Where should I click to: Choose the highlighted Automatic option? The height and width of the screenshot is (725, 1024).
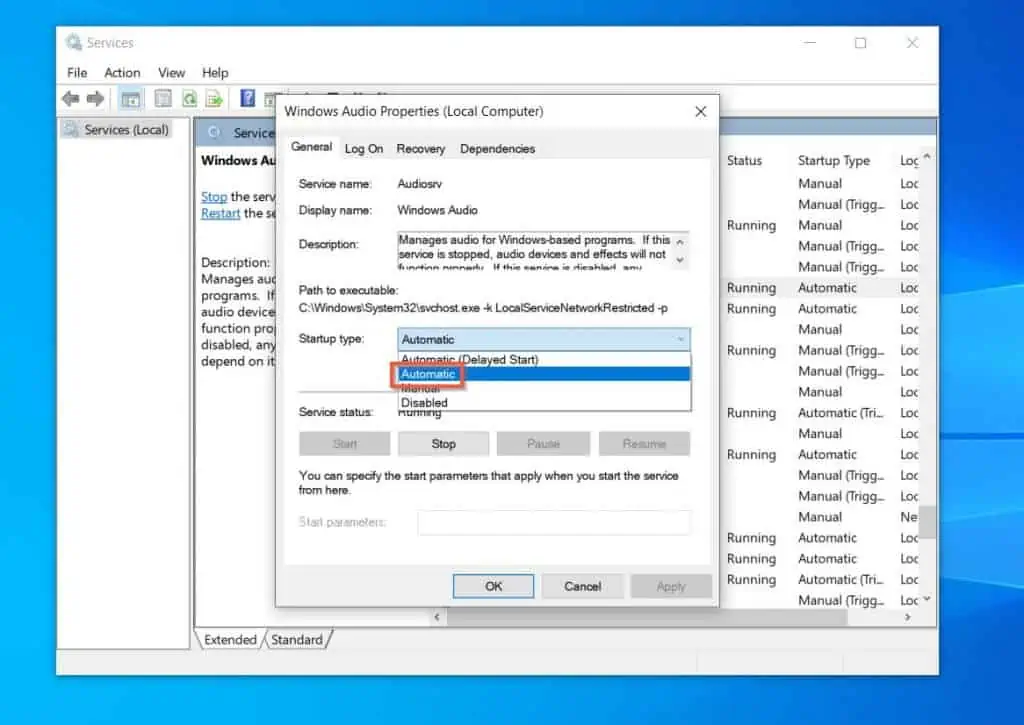tap(543, 374)
